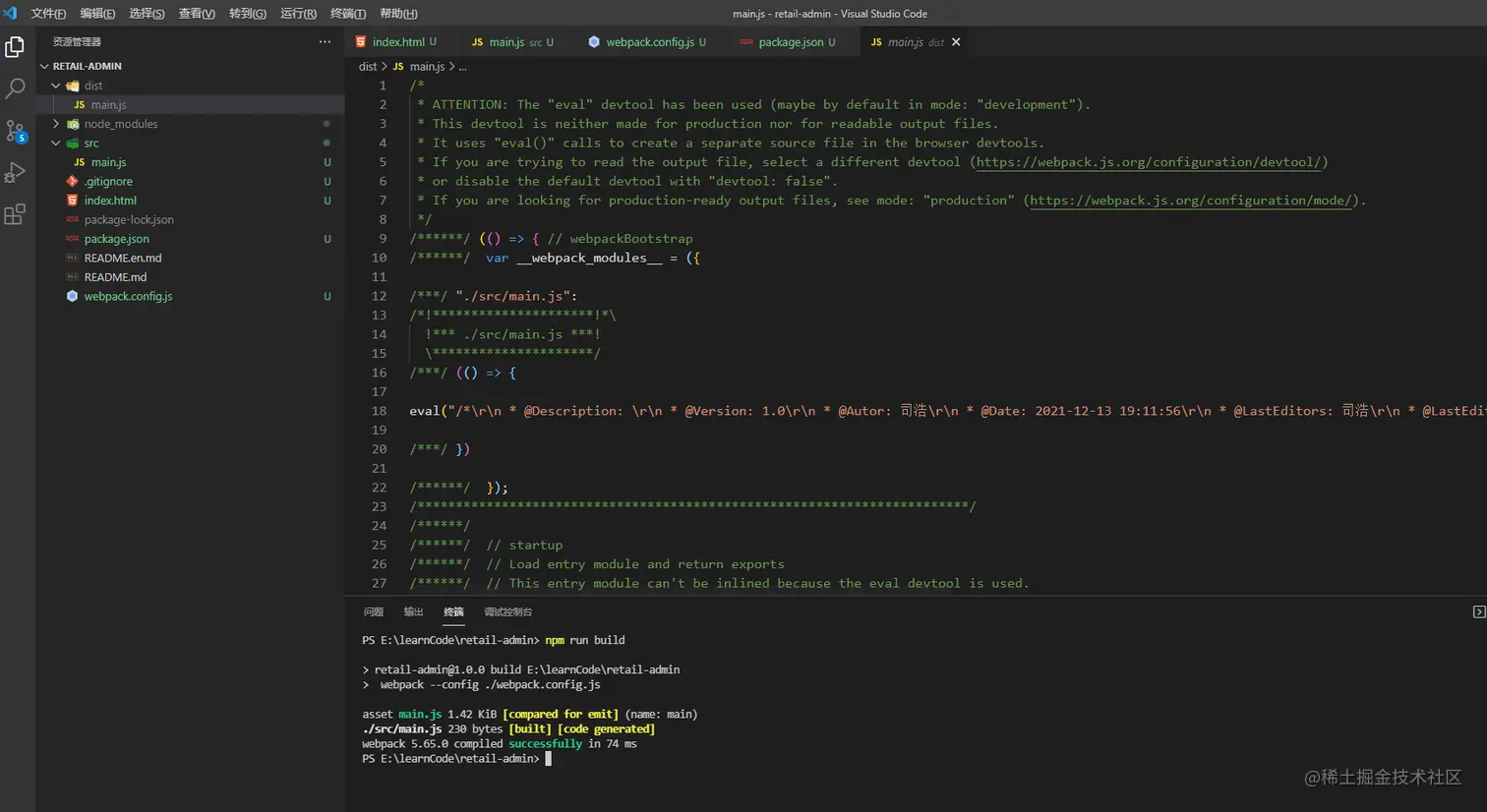
Task: Open .gitignore in the explorer
Action: click(x=191, y=181)
